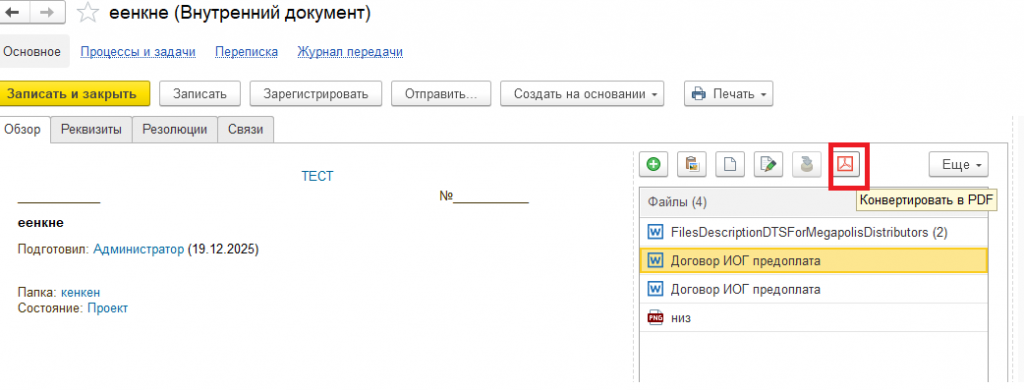The width and height of the screenshot is (1024, 390).
Task: Add document to favorites with star icon
Action: (x=88, y=13)
